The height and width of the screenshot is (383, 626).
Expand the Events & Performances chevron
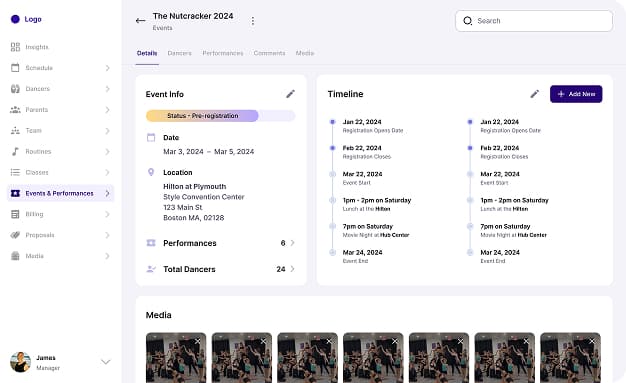click(x=107, y=193)
